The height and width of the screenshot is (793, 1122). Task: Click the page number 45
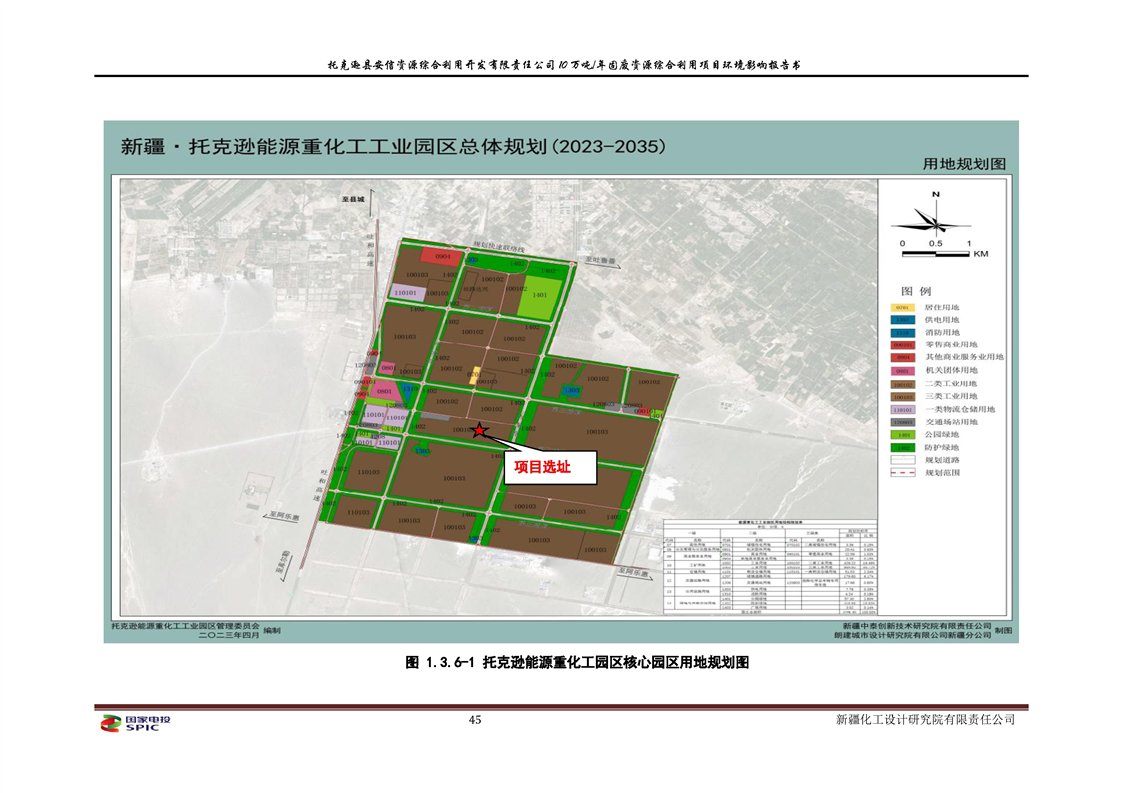[475, 721]
